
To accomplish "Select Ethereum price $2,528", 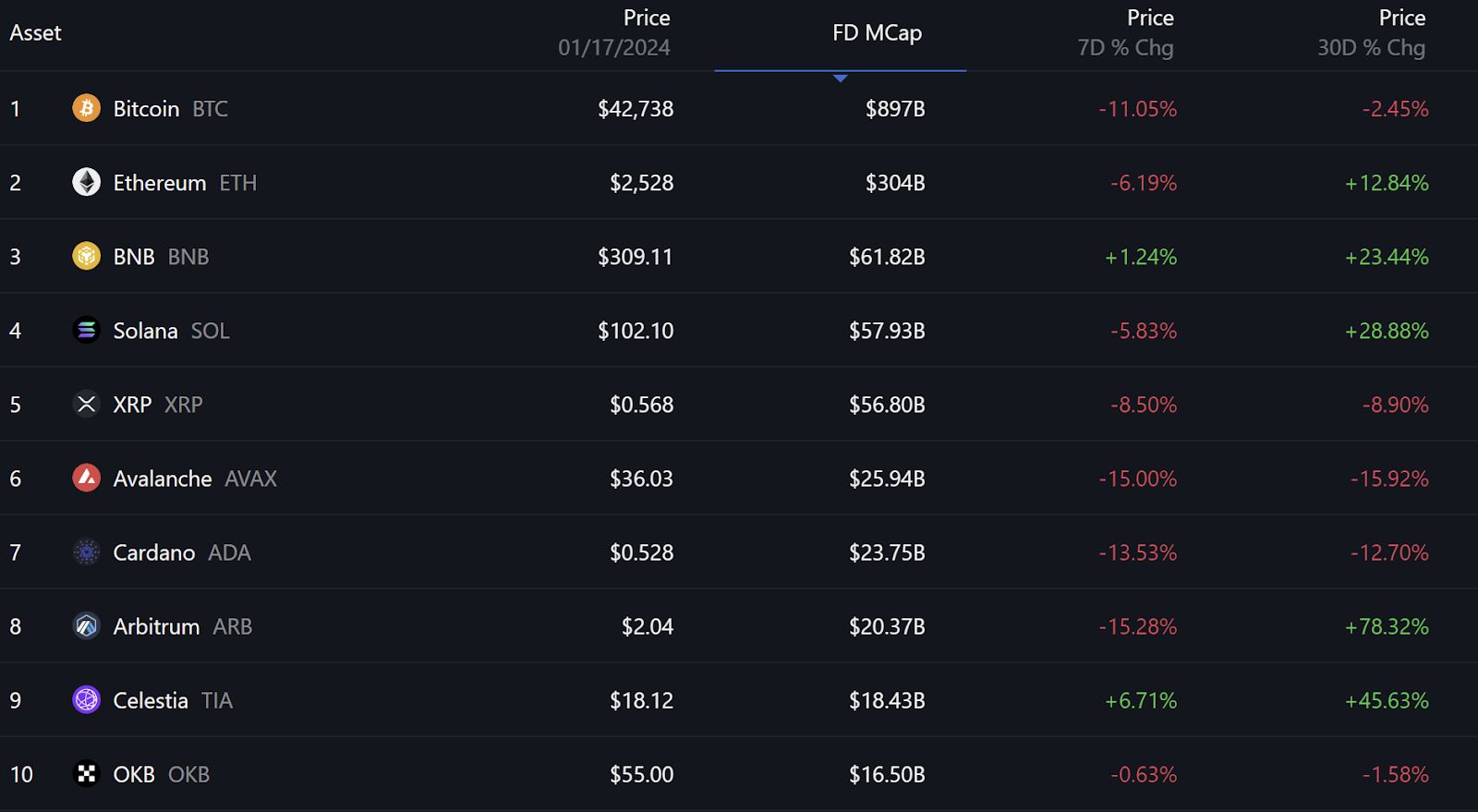I will (x=641, y=183).
